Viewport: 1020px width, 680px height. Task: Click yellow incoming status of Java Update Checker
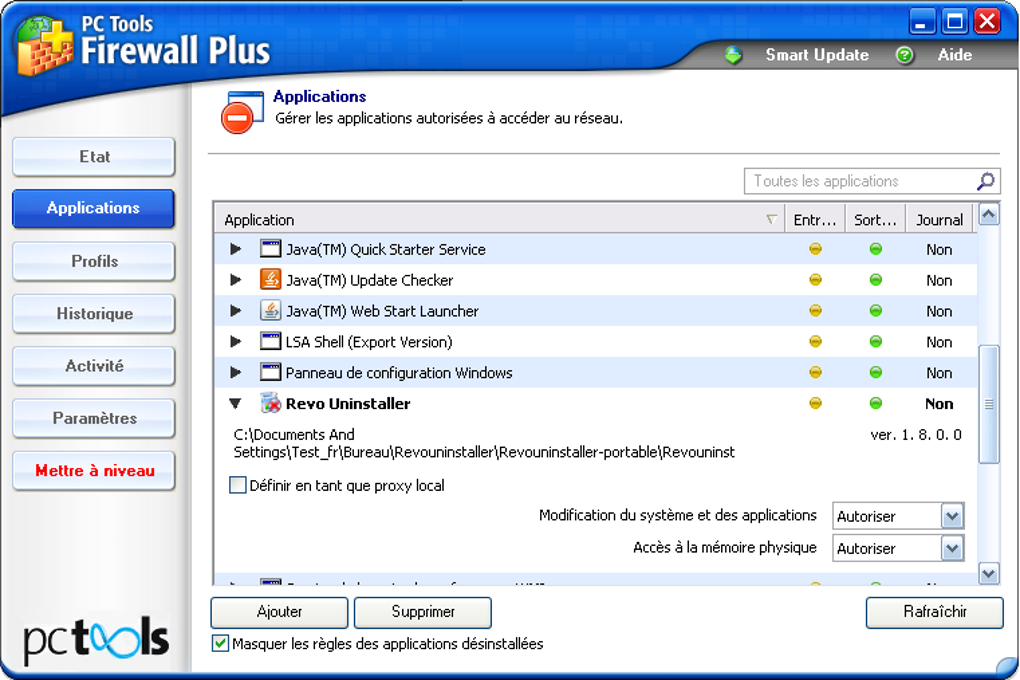(815, 280)
